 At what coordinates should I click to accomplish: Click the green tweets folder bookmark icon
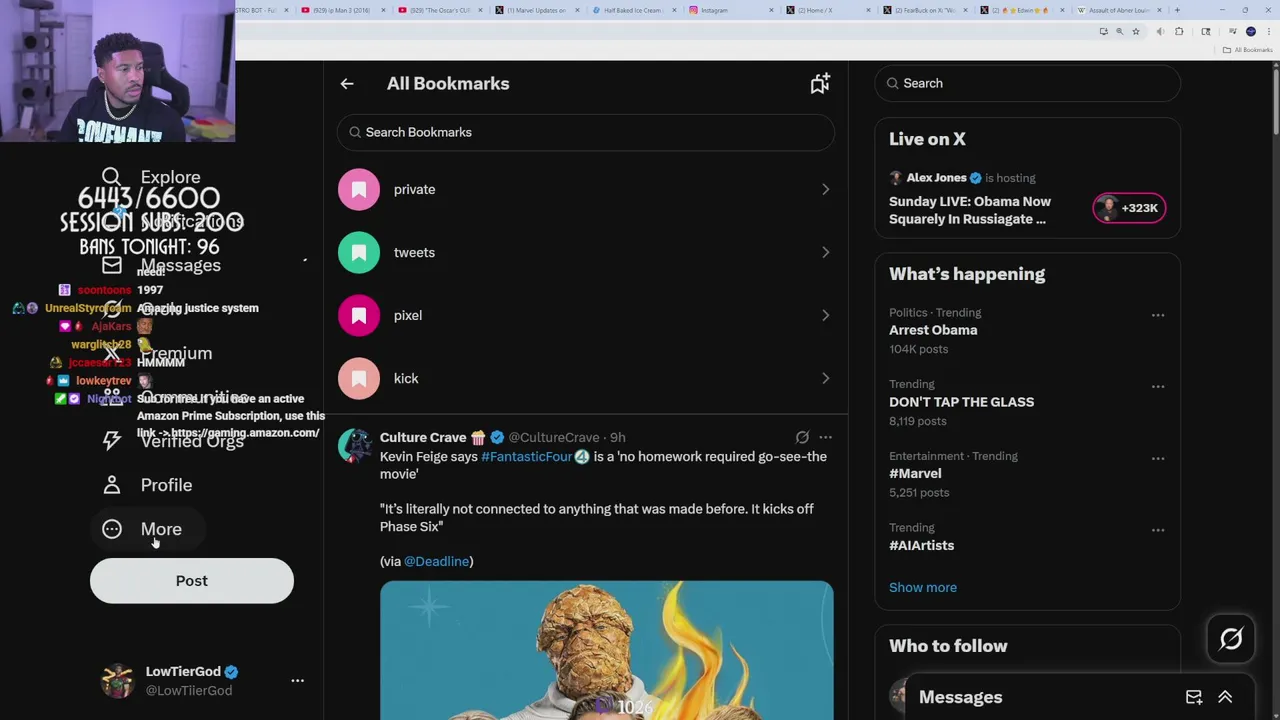coord(359,252)
